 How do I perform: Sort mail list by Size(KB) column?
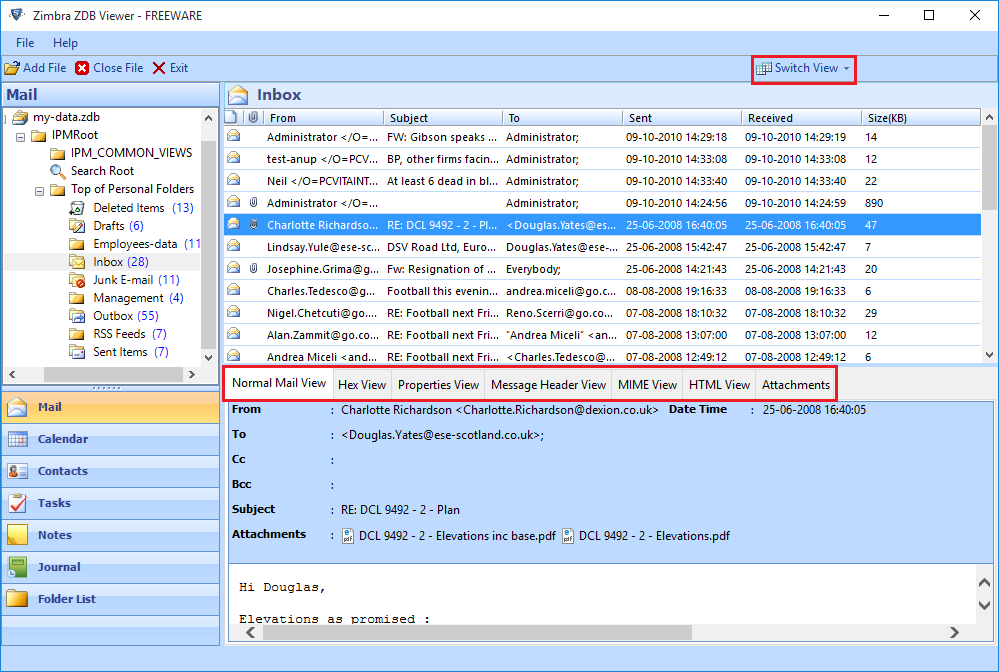click(921, 118)
